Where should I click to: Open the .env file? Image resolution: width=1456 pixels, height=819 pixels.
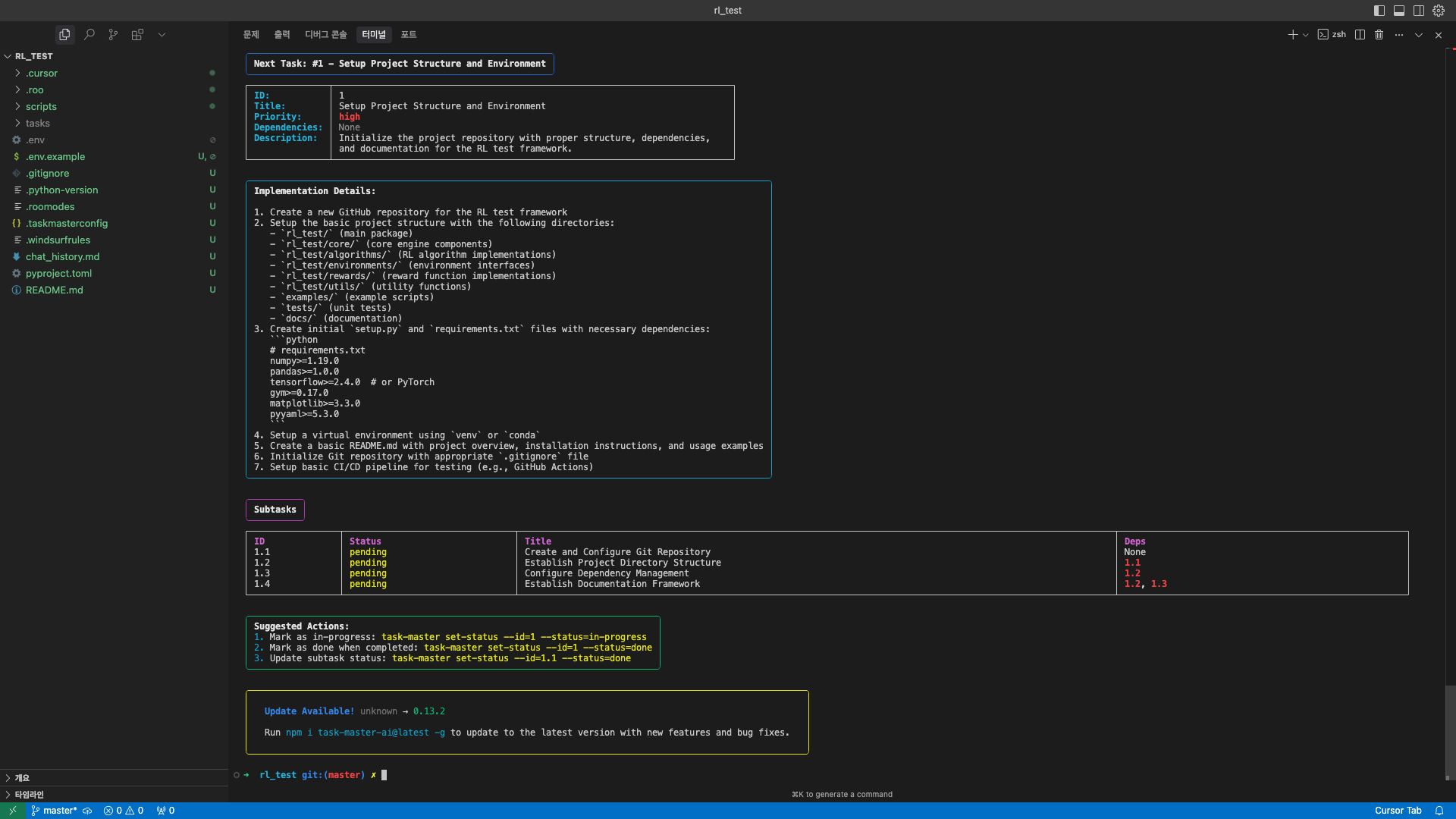coord(114,140)
